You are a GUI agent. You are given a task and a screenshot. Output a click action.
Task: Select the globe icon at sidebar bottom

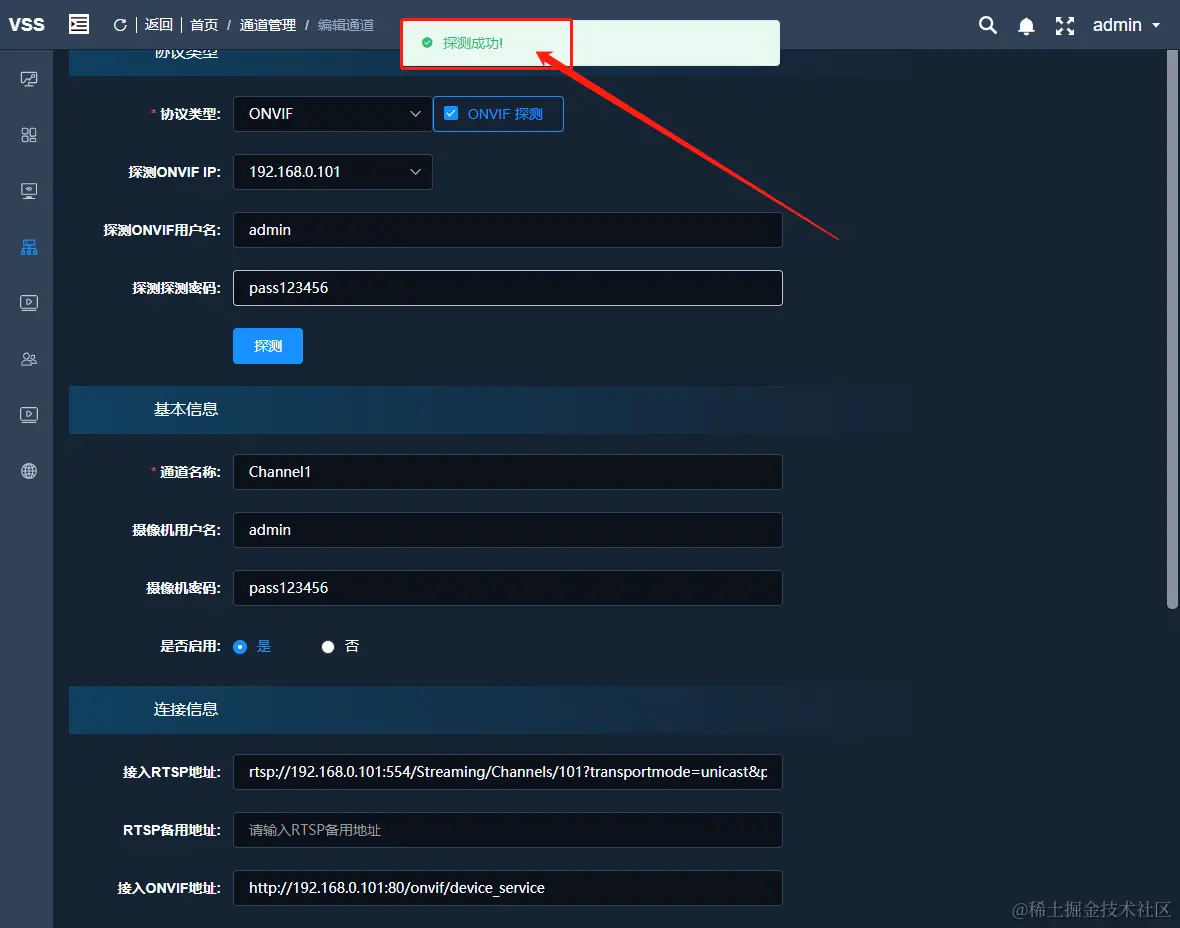coord(27,470)
